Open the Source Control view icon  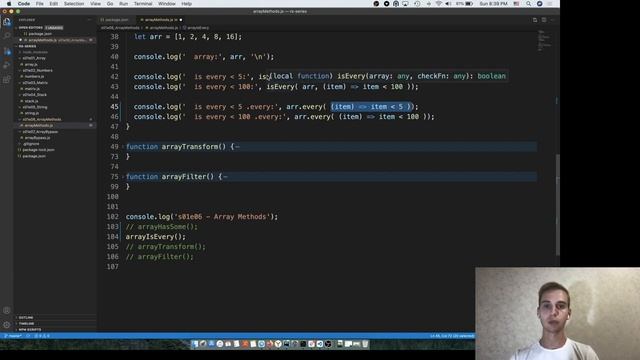(x=7, y=51)
